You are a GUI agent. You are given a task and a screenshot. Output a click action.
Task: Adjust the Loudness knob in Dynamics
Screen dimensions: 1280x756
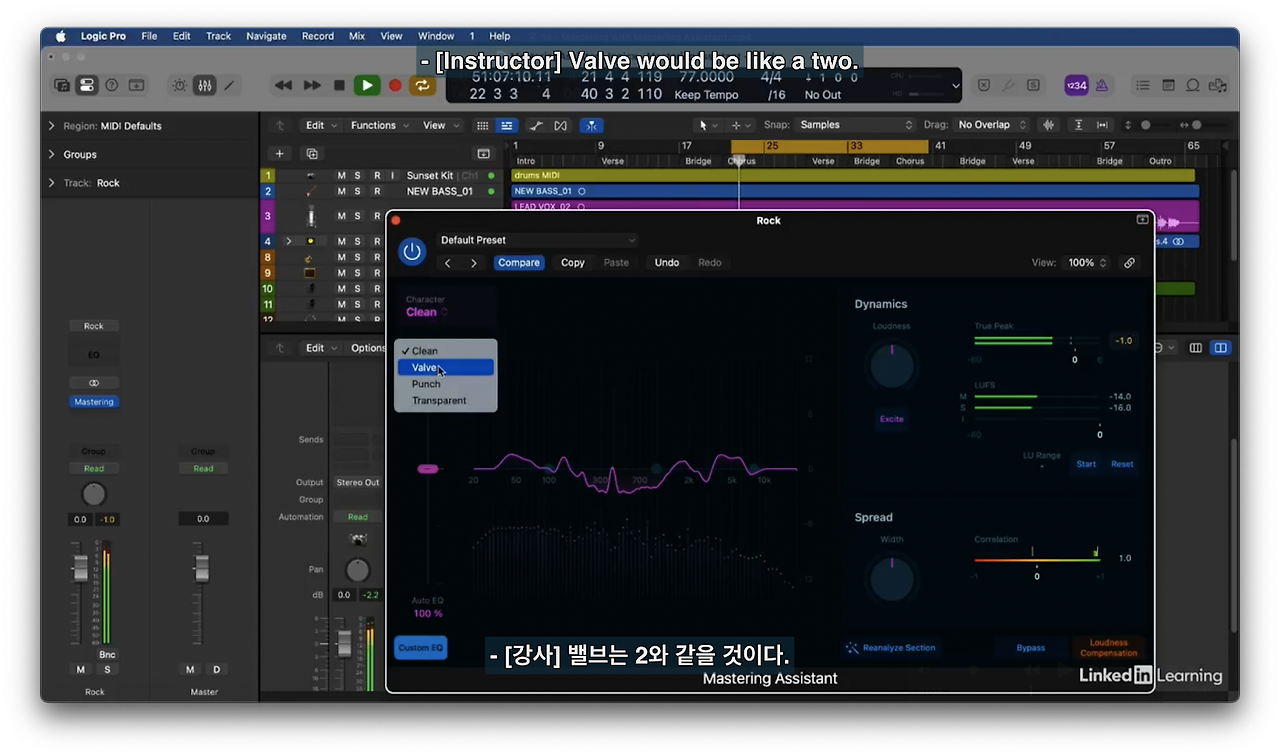892,367
